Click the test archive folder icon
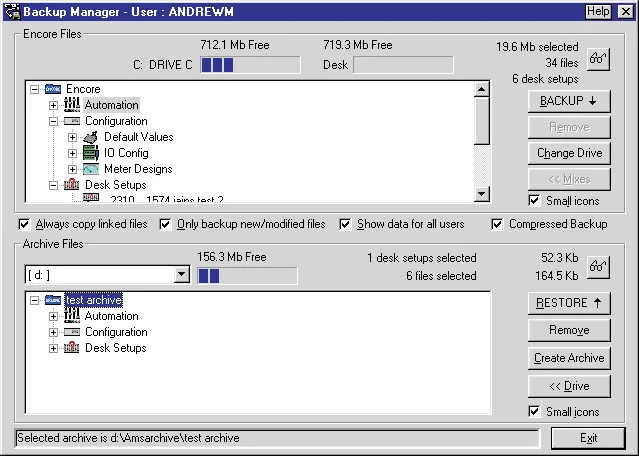The height and width of the screenshot is (456, 639). [x=53, y=300]
